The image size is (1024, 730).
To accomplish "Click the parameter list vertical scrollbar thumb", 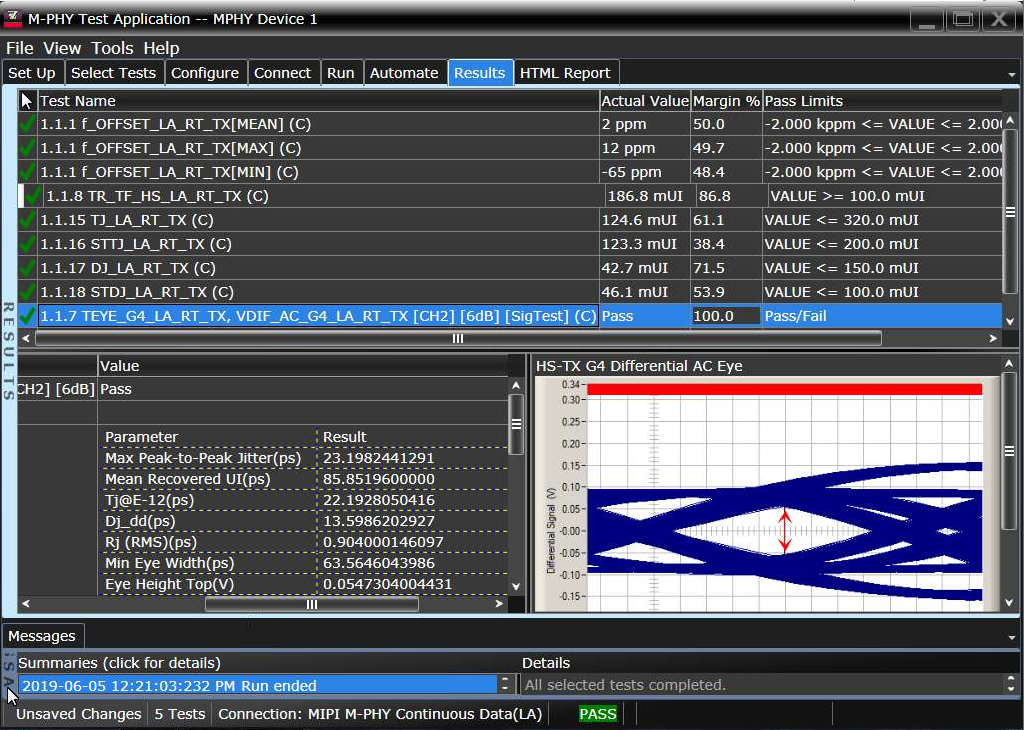I will pos(516,422).
